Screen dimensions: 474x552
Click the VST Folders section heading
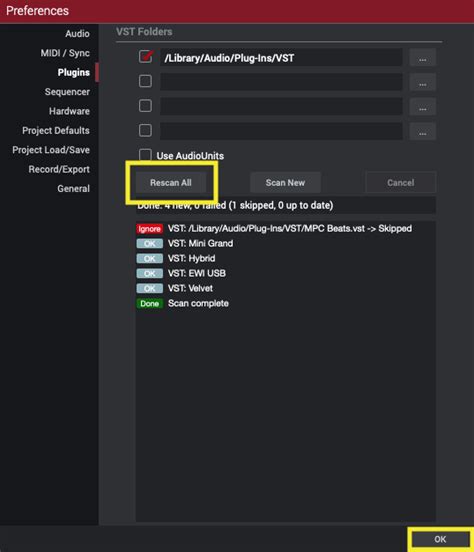(144, 32)
